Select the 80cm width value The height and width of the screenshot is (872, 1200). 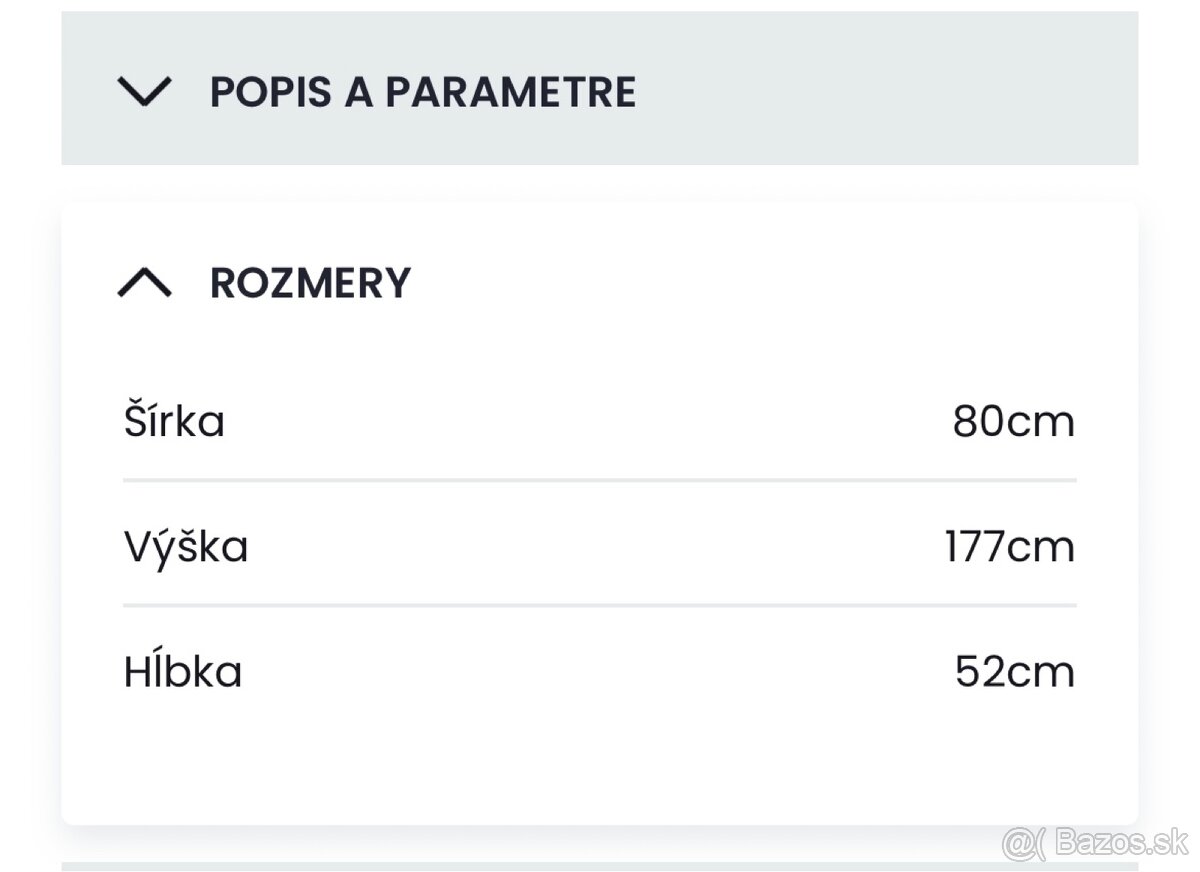point(1013,421)
